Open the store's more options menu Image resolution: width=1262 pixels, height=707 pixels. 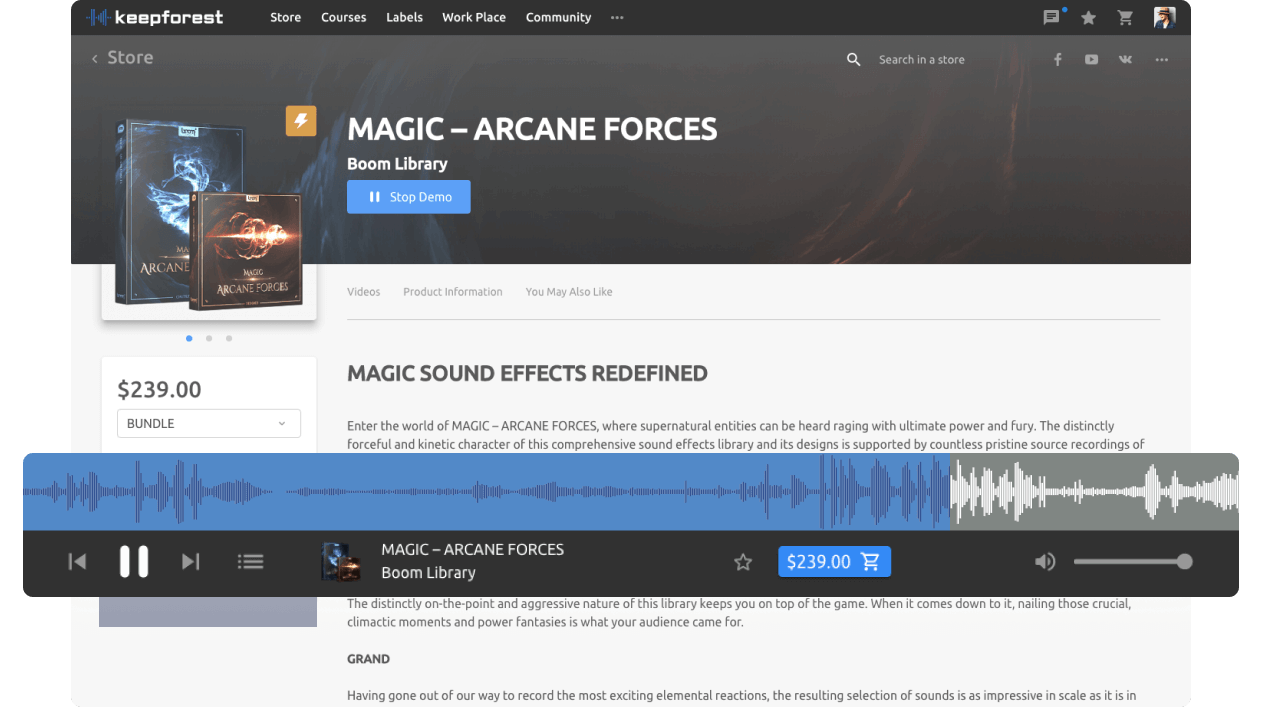(1161, 59)
